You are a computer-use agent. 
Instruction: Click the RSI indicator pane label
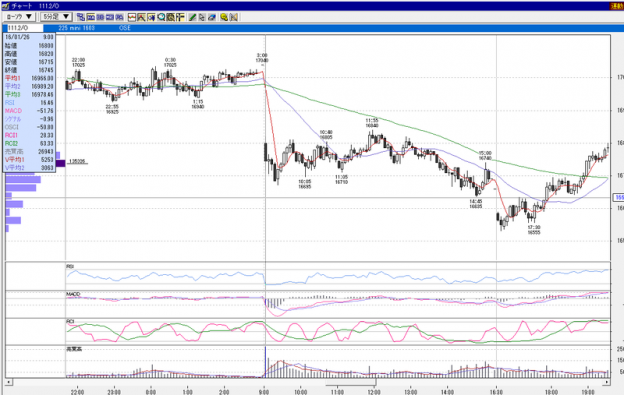70,266
